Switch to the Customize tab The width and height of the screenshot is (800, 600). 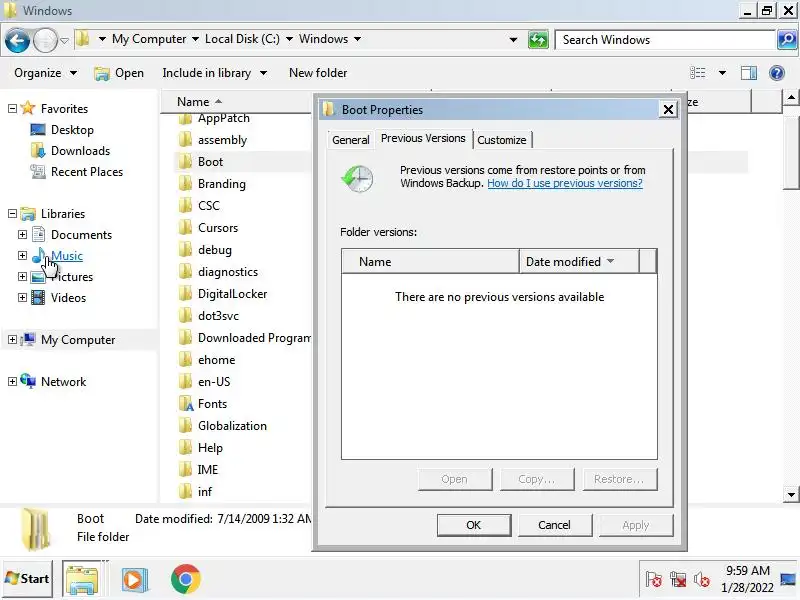pyautogui.click(x=502, y=140)
